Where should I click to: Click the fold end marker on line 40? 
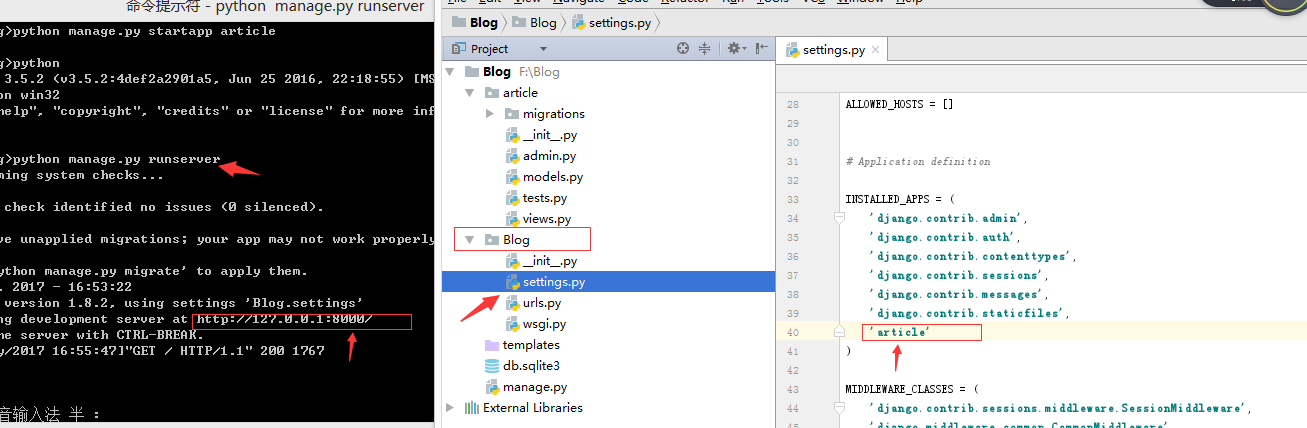click(x=839, y=331)
